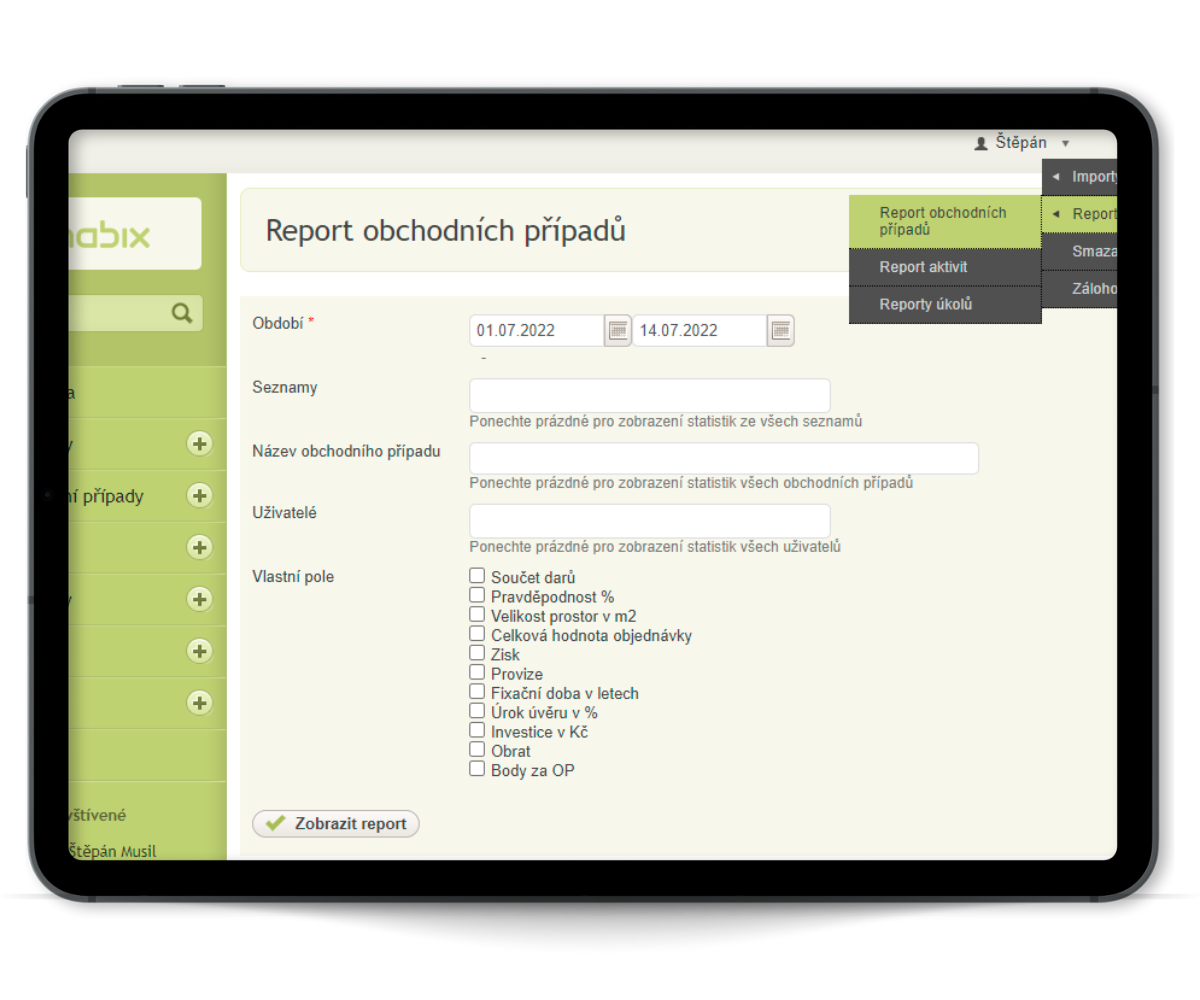Expand the Reporty submenu arrow
Image resolution: width=1200 pixels, height=1000 pixels.
(x=1056, y=214)
